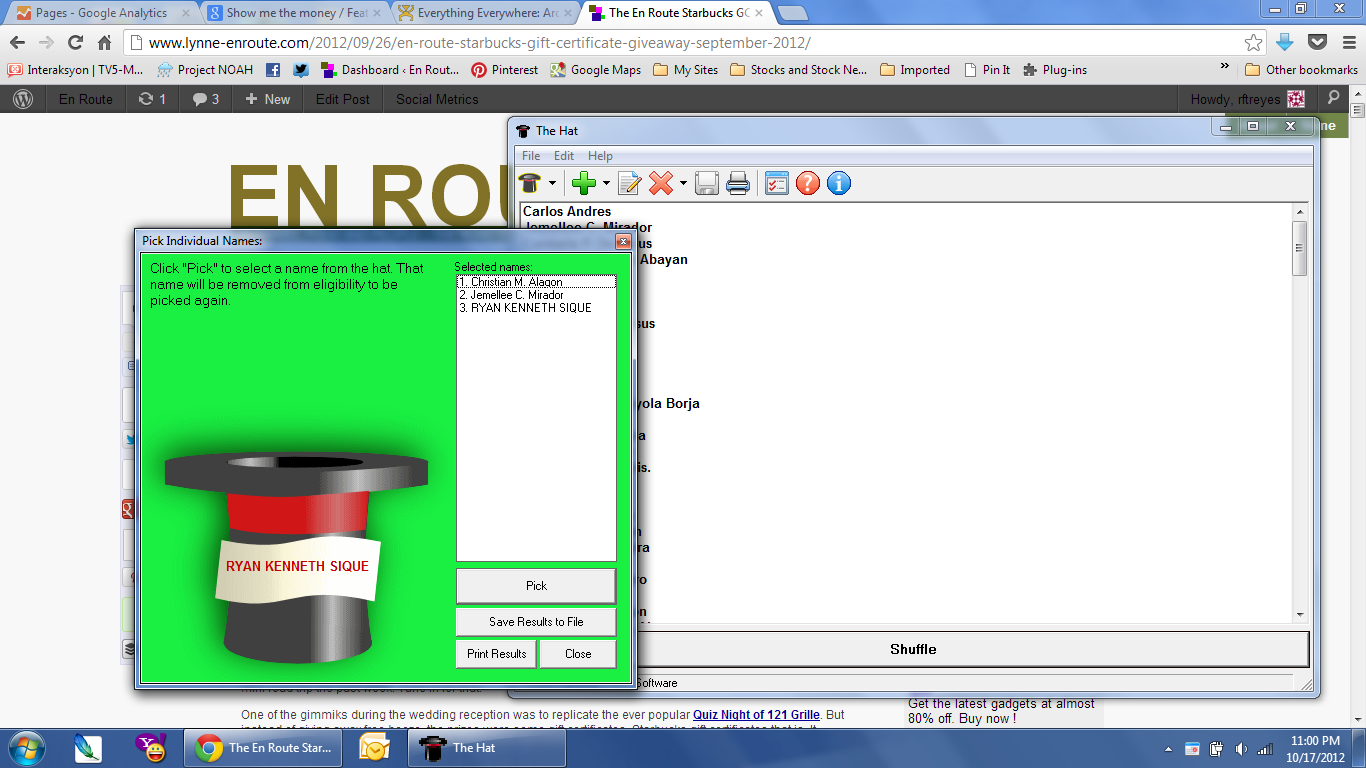Viewport: 1366px width, 768px height.
Task: Open Social Metrics in admin bar
Action: 437,99
